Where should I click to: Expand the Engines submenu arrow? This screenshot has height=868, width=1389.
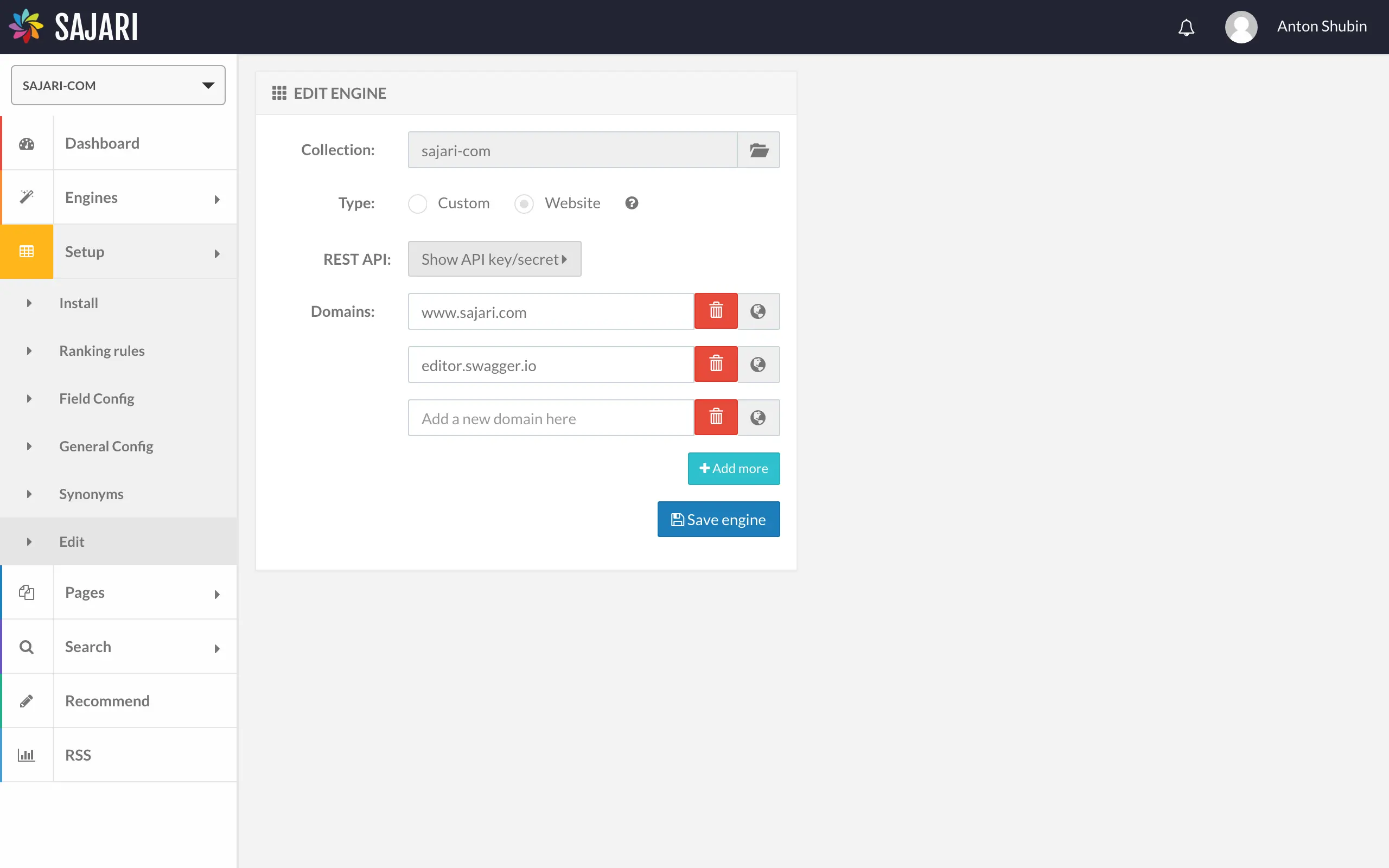click(x=217, y=199)
